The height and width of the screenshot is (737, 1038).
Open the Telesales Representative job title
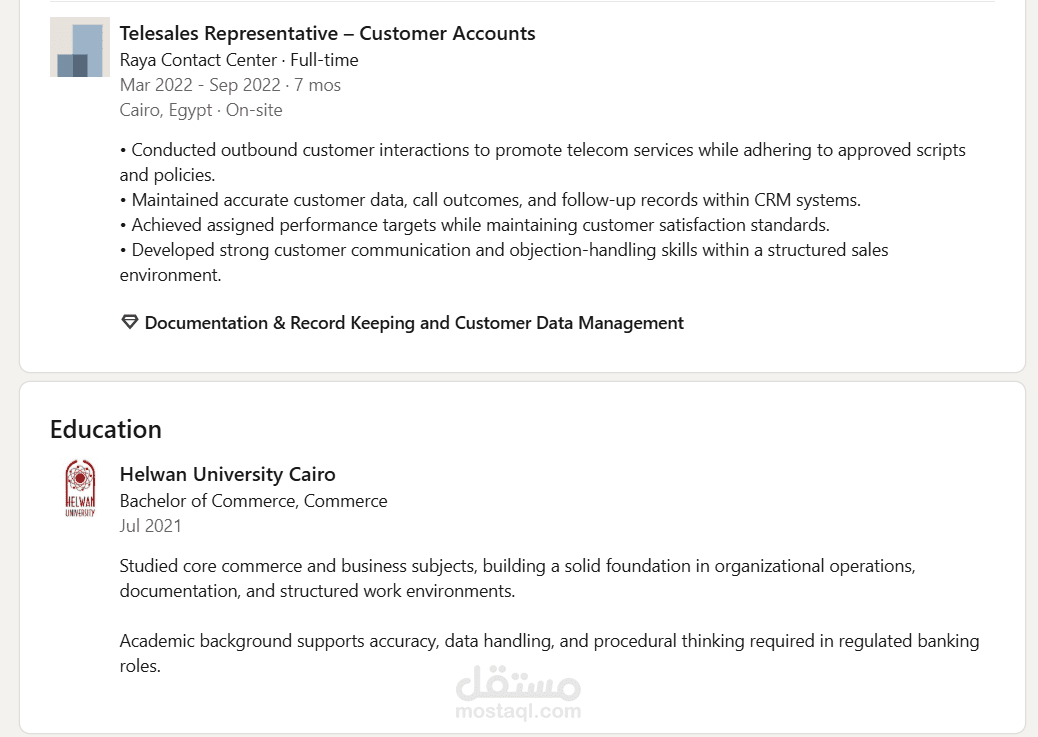327,33
